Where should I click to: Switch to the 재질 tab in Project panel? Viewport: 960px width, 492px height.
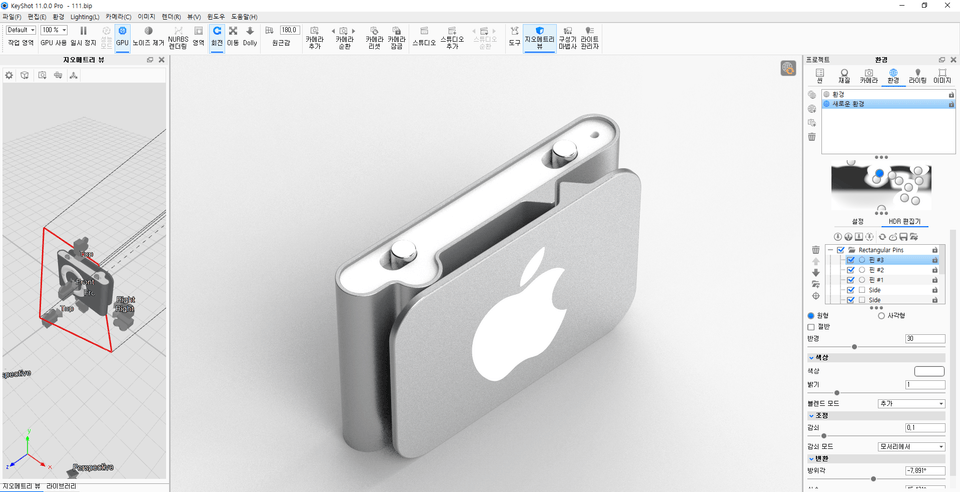(x=844, y=76)
